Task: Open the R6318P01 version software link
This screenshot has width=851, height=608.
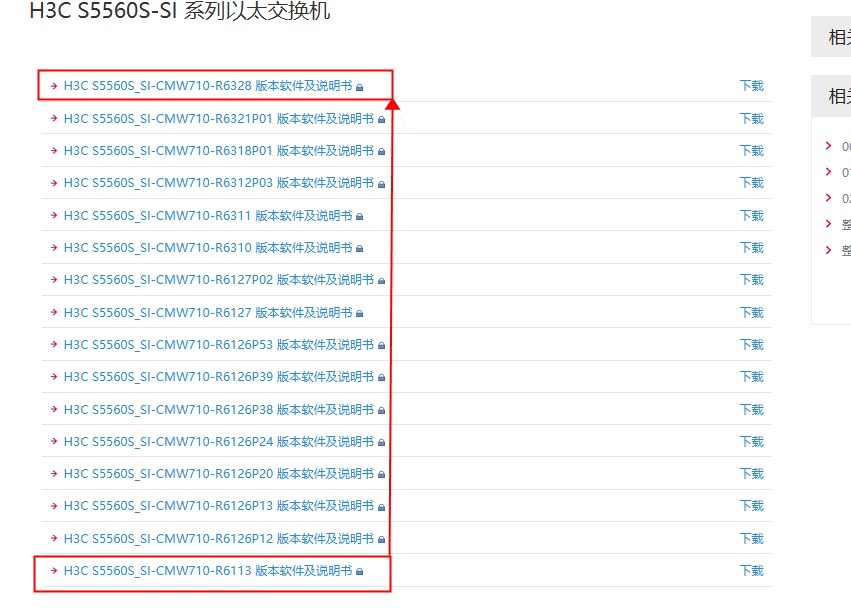Action: click(219, 150)
